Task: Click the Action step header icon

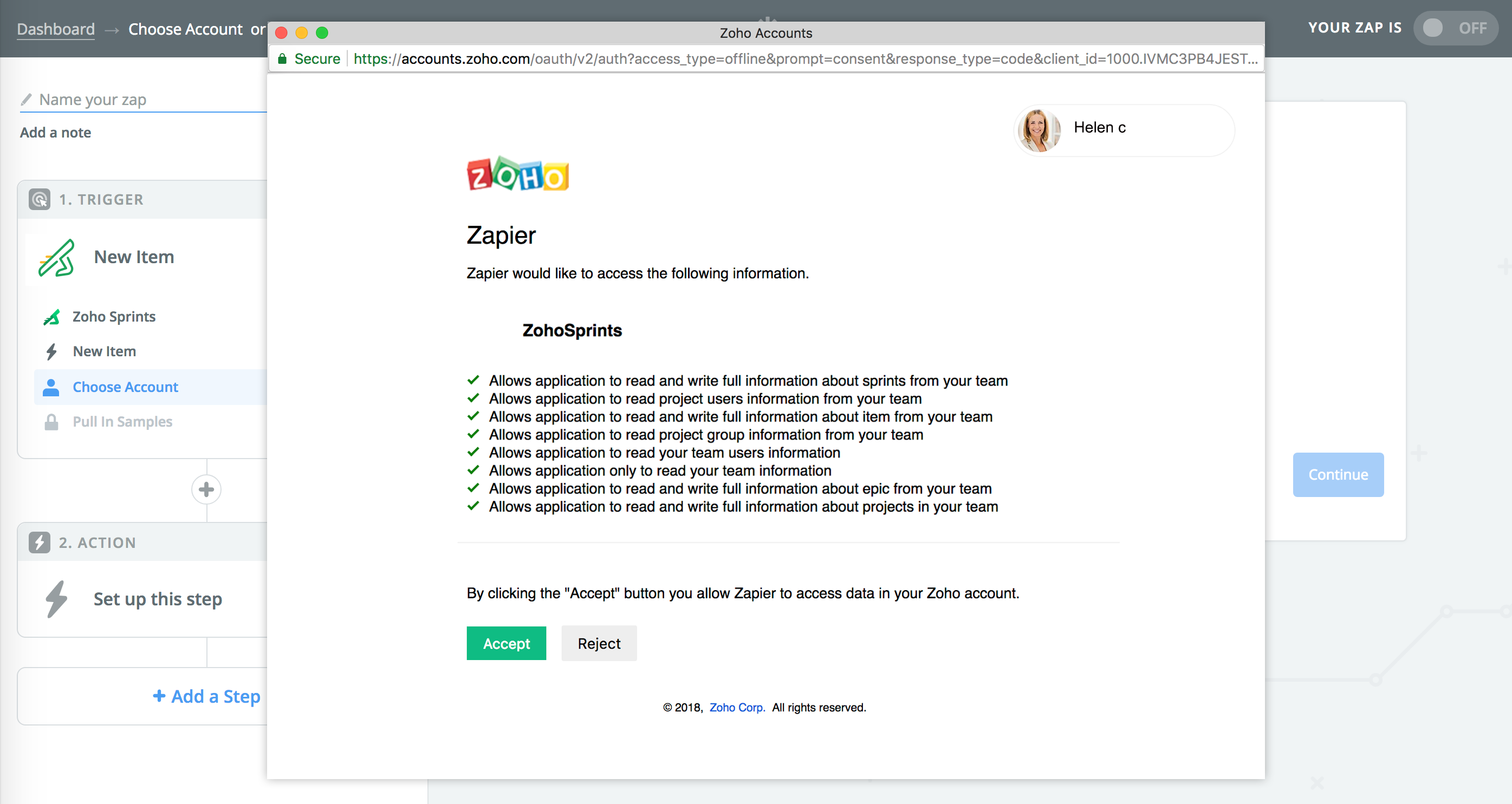Action: pyautogui.click(x=40, y=542)
